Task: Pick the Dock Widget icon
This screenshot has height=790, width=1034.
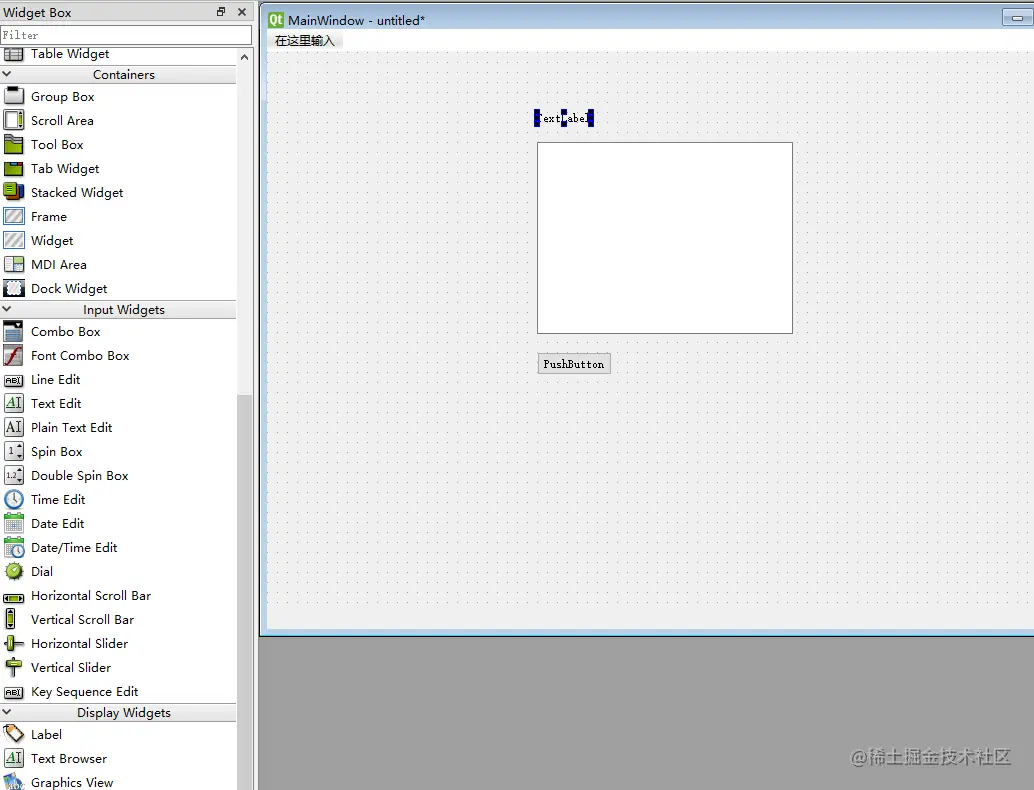Action: pyautogui.click(x=14, y=288)
